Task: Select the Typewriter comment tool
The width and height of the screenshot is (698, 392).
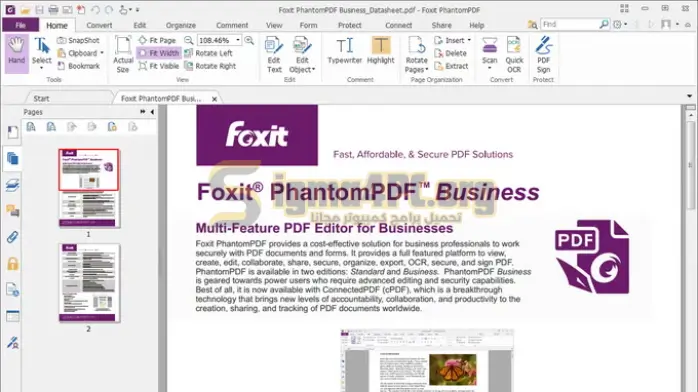Action: click(345, 51)
